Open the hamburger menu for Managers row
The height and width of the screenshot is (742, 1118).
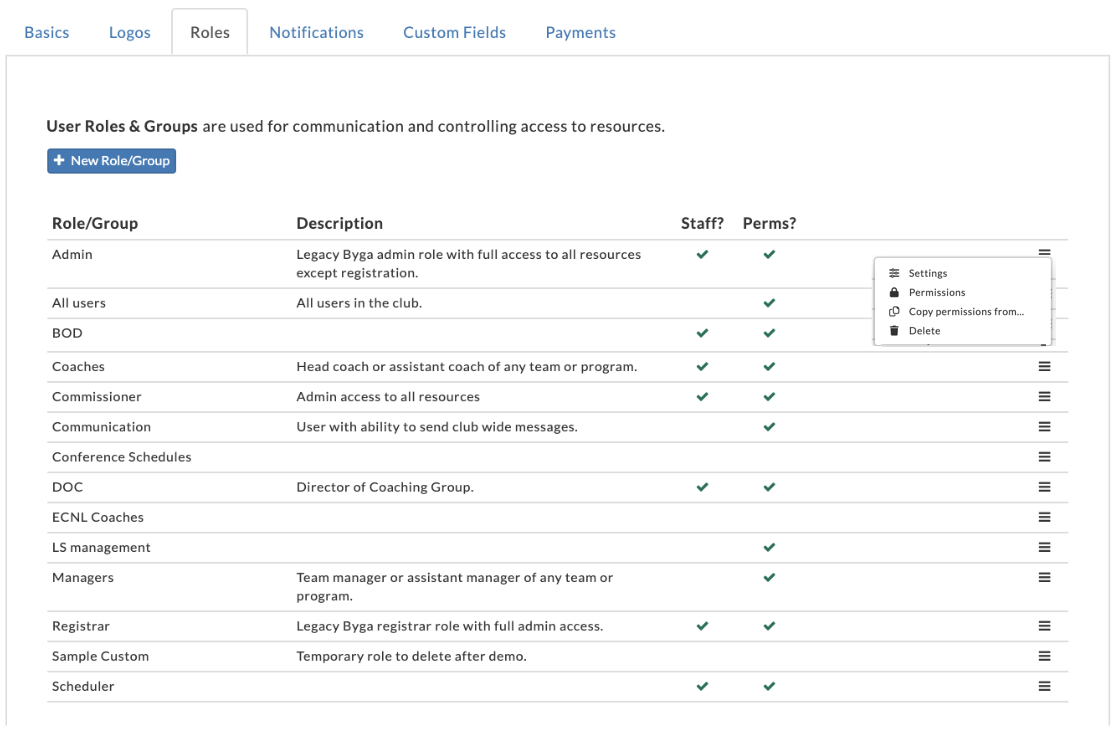tap(1044, 577)
